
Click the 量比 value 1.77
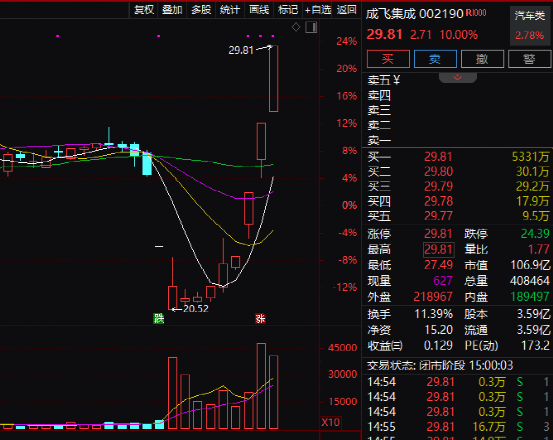pyautogui.click(x=539, y=249)
